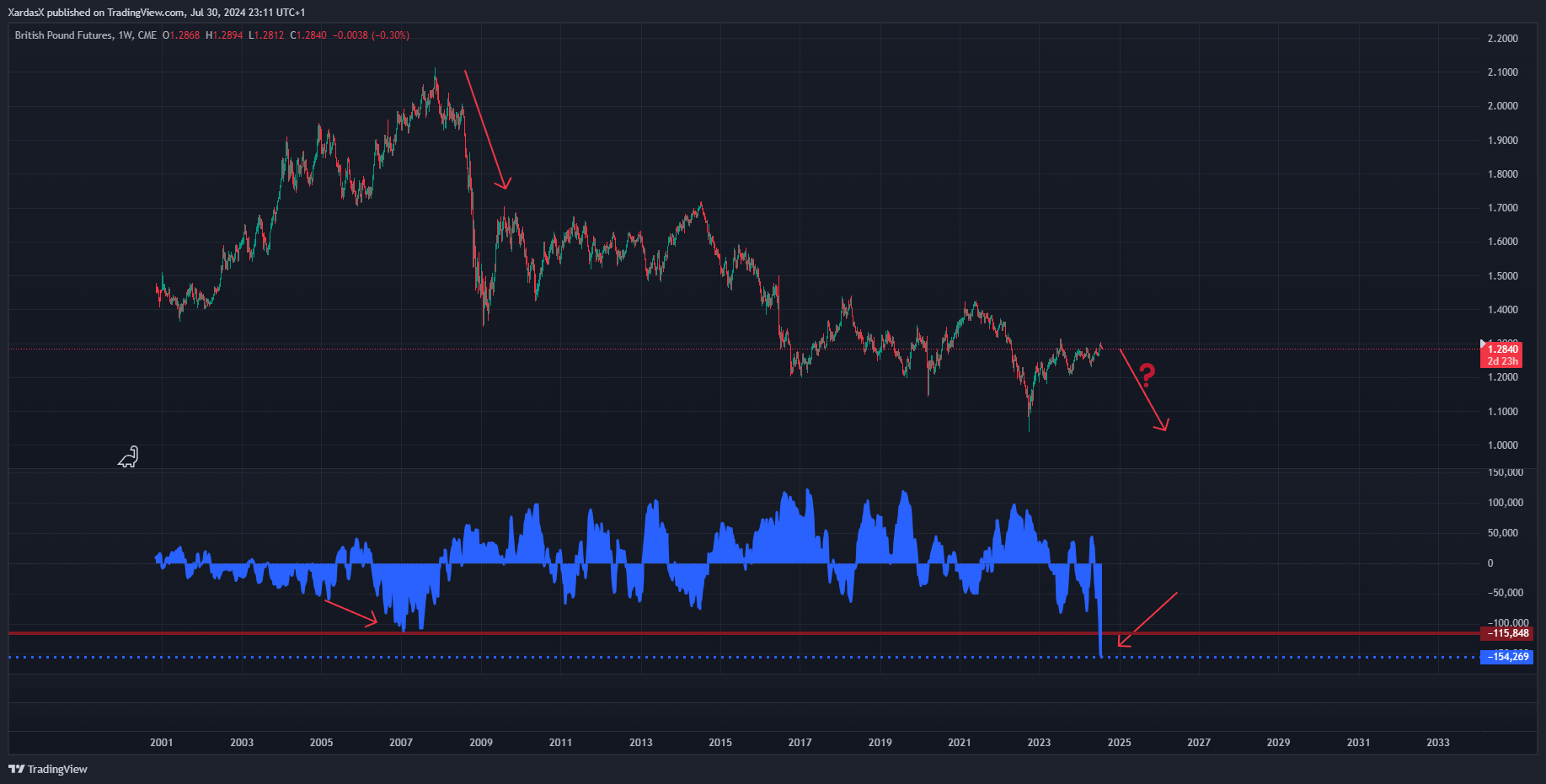This screenshot has height=784, width=1546.
Task: Click the 1.0000 price axis label
Action: (x=1503, y=445)
